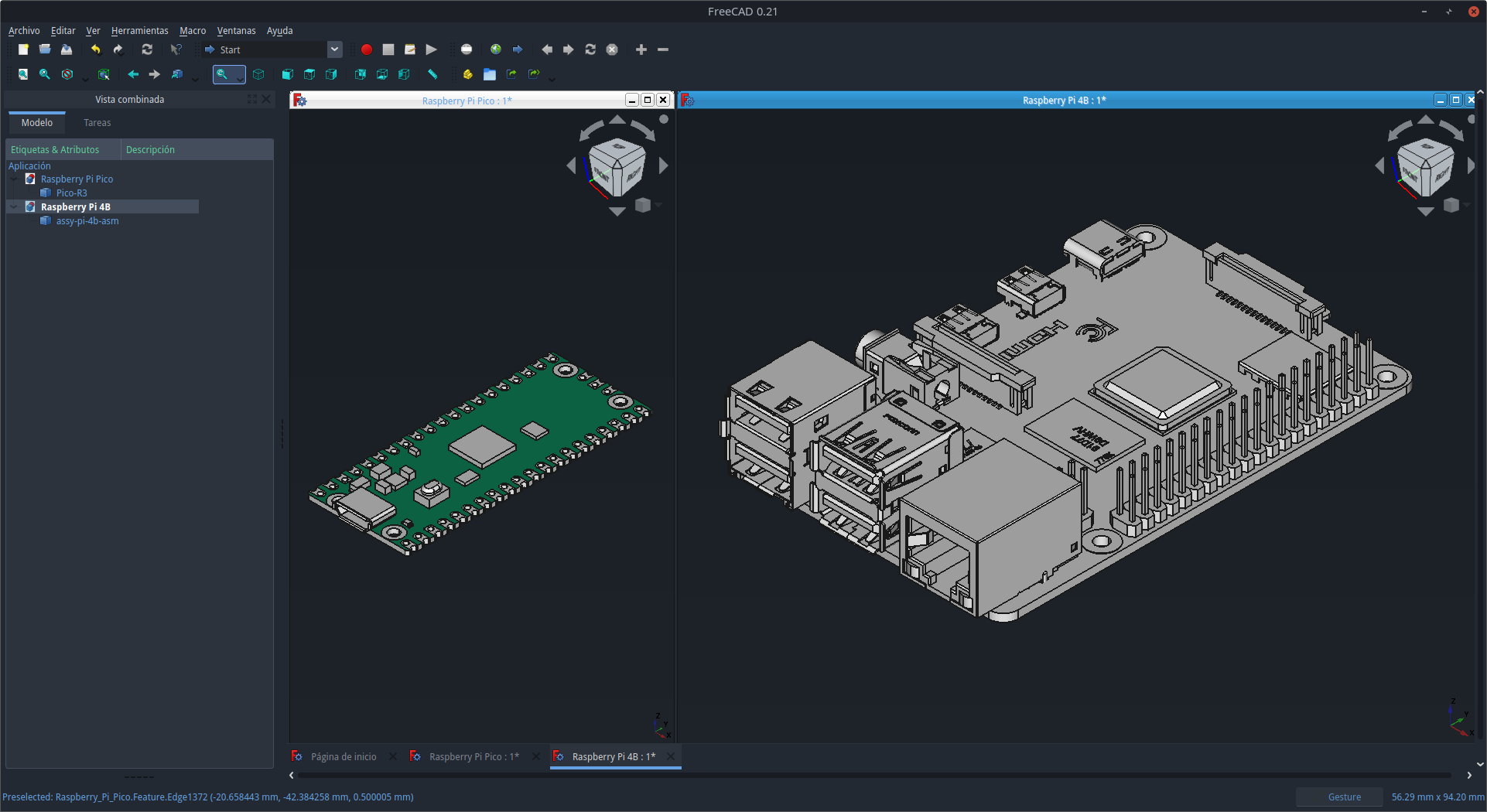Zoom out with the minus icon
Screen dimensions: 1487x812
click(663, 49)
